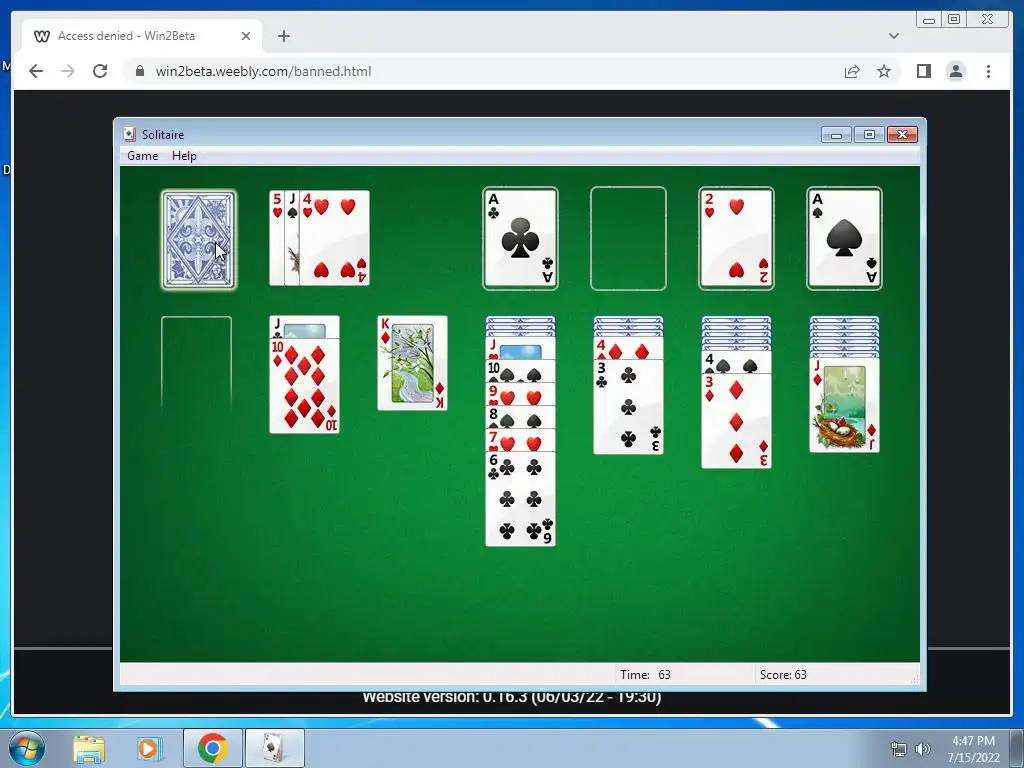This screenshot has width=1024, height=768.
Task: Click the empty first tableau column
Action: click(197, 363)
